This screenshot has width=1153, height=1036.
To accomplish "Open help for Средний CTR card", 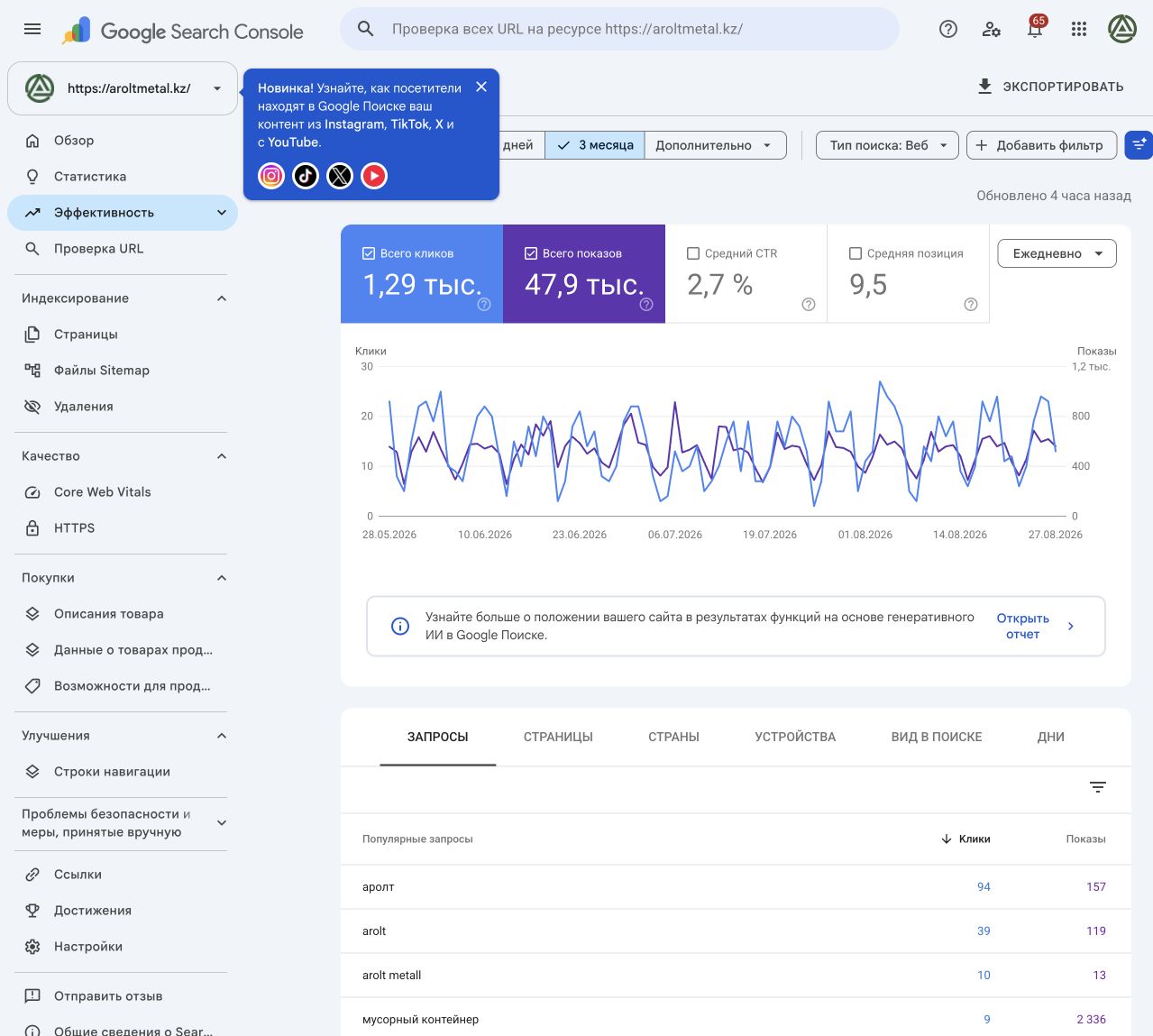I will [809, 305].
